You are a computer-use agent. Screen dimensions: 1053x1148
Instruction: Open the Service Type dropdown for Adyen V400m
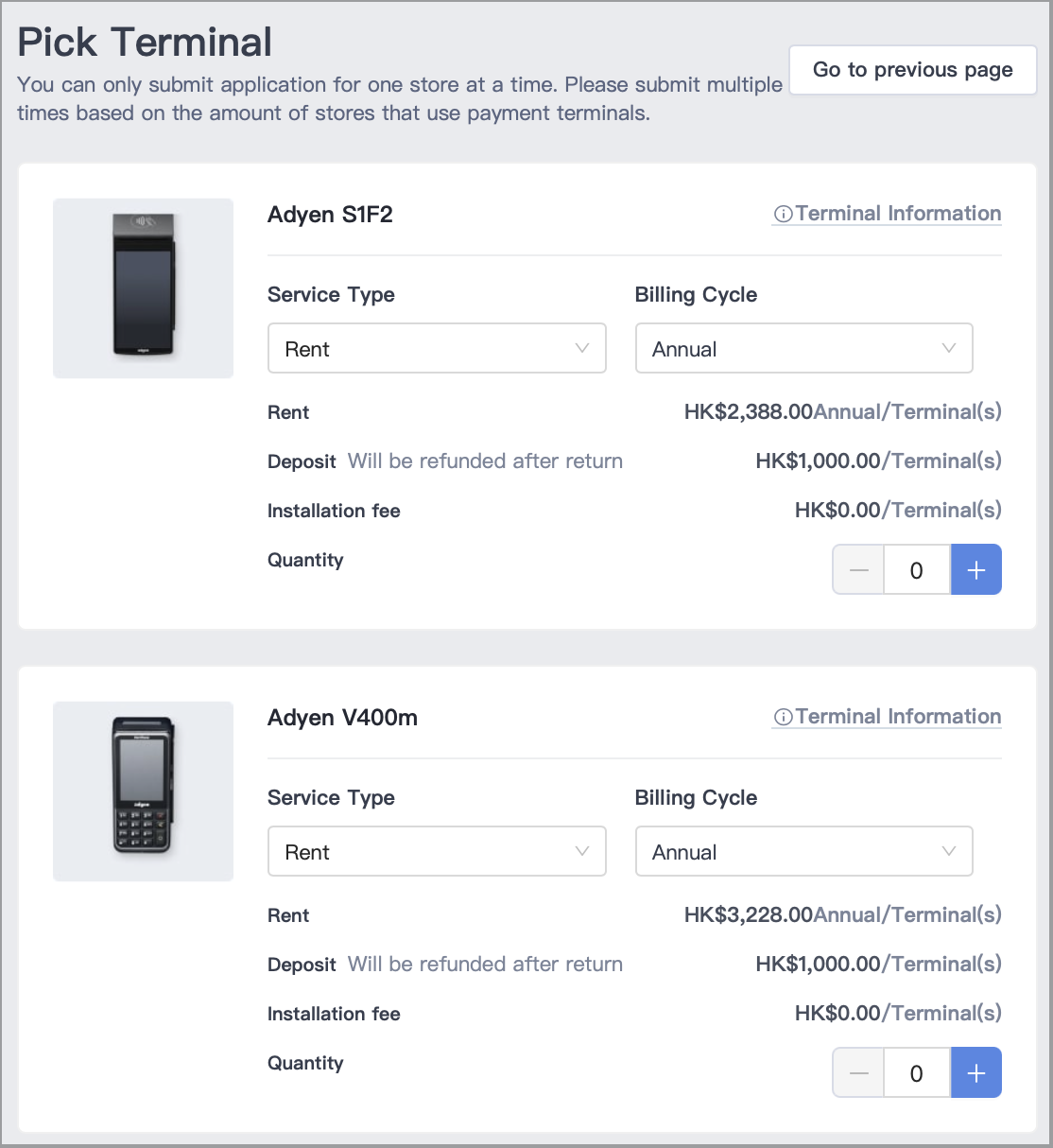[x=437, y=851]
